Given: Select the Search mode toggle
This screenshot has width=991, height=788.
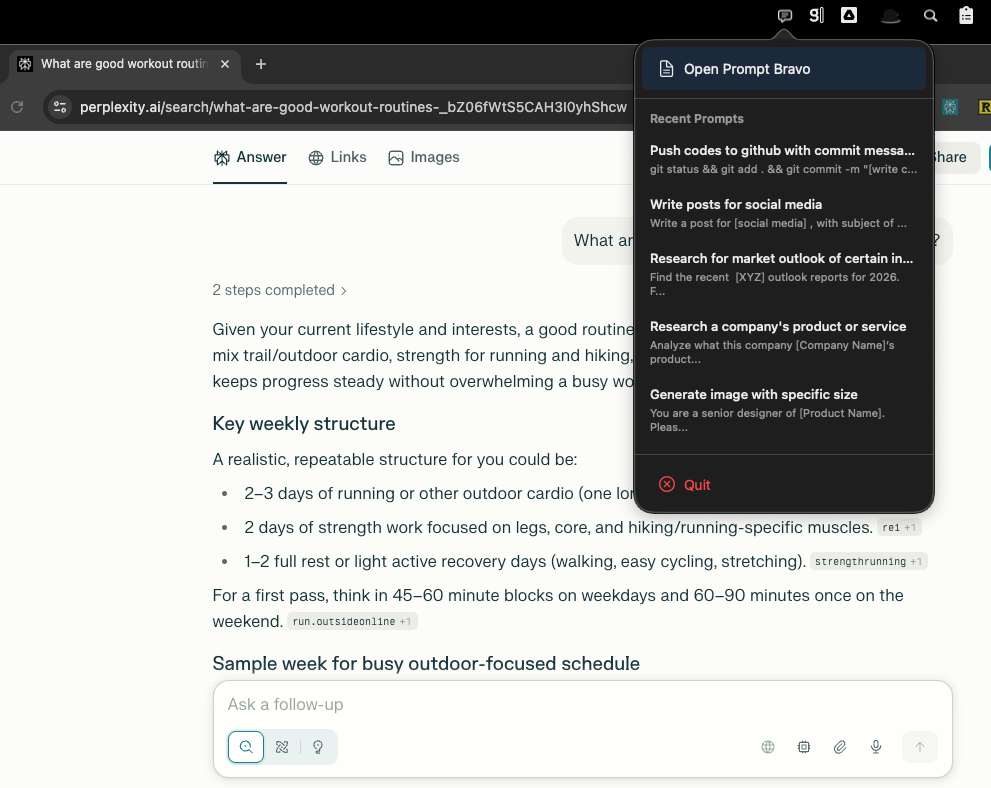Looking at the screenshot, I should click(x=246, y=747).
